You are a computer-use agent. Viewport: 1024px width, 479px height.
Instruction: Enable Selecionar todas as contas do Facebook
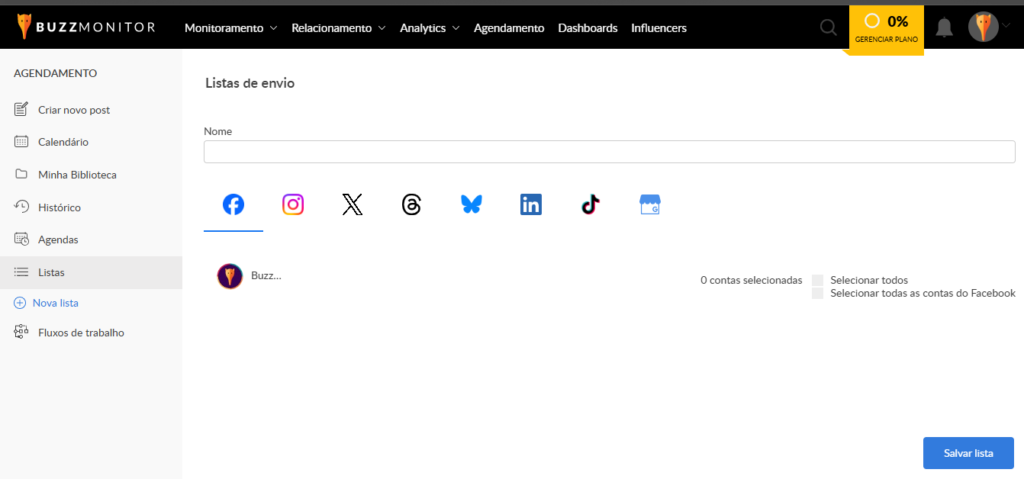tap(818, 294)
